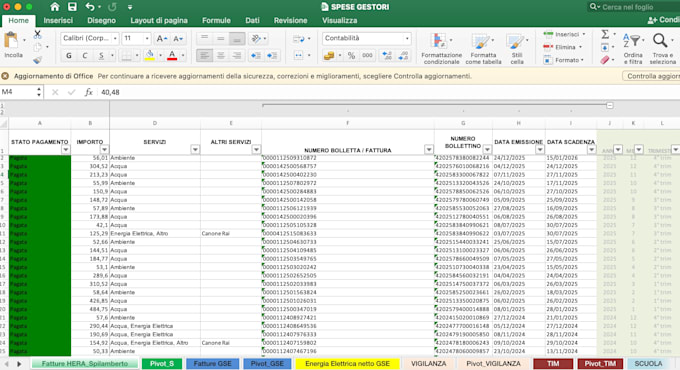Open filter dropdown for STATO PAGAMENTO
The width and height of the screenshot is (680, 370).
tap(65, 150)
